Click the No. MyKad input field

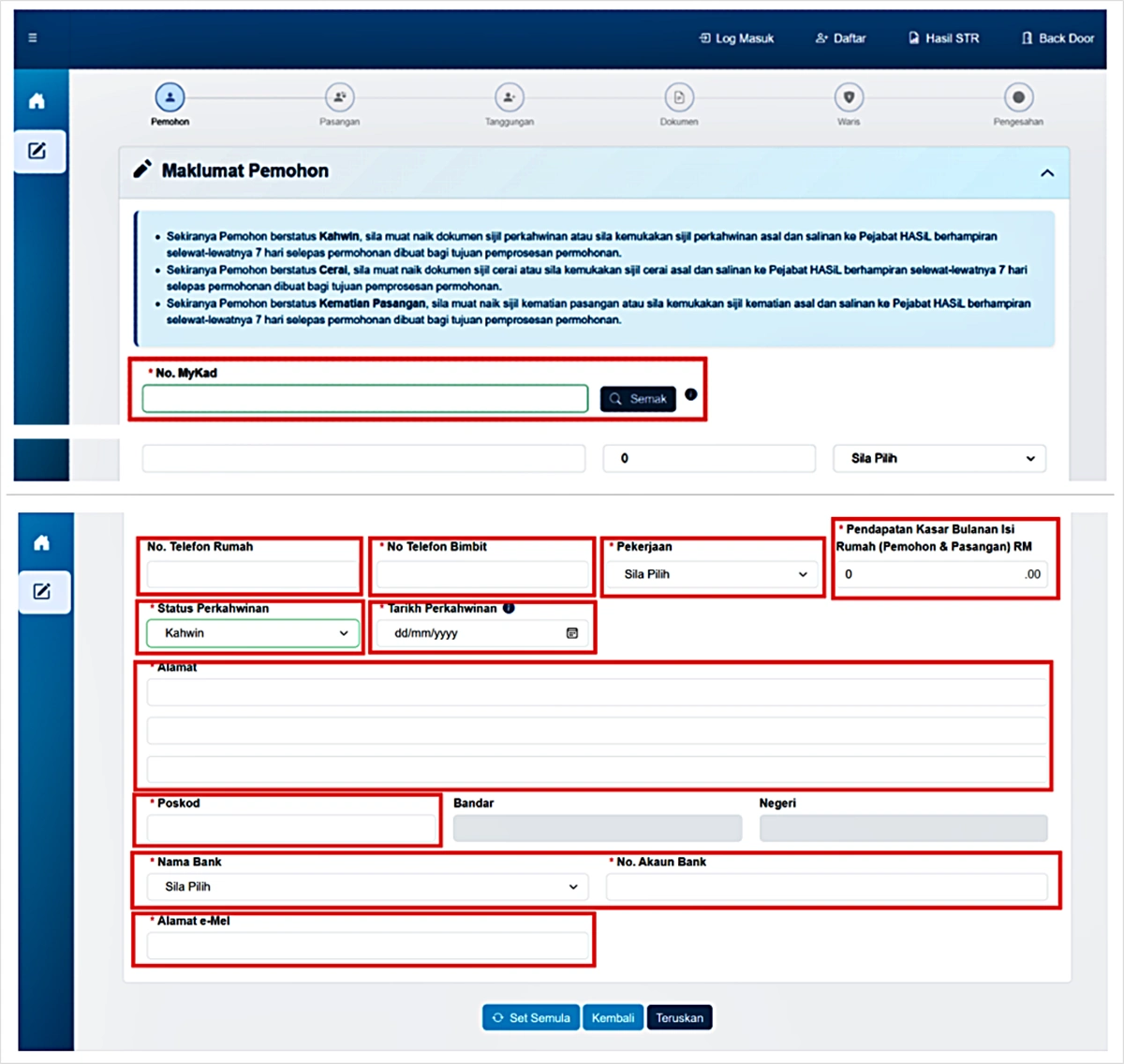click(365, 399)
